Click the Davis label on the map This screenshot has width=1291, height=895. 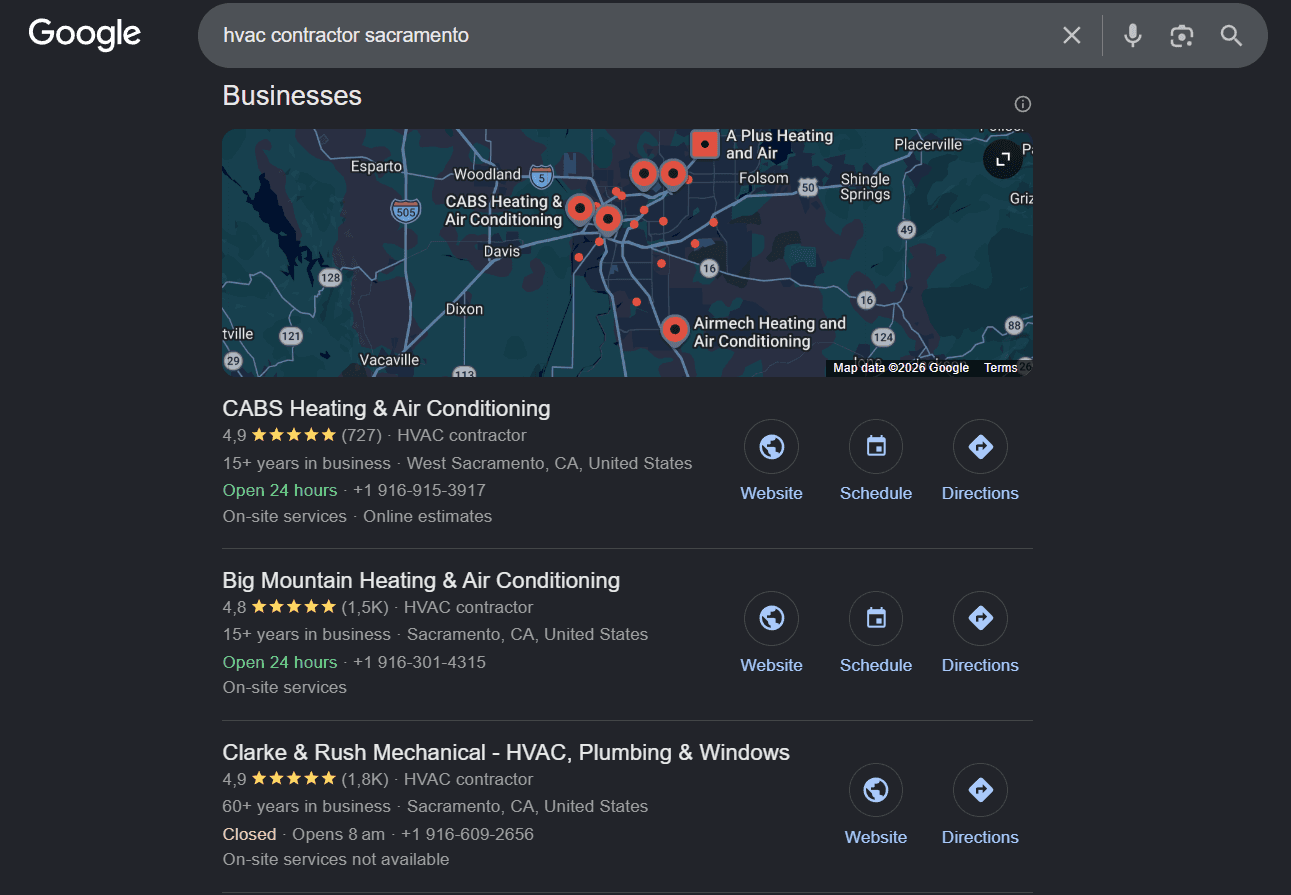502,251
